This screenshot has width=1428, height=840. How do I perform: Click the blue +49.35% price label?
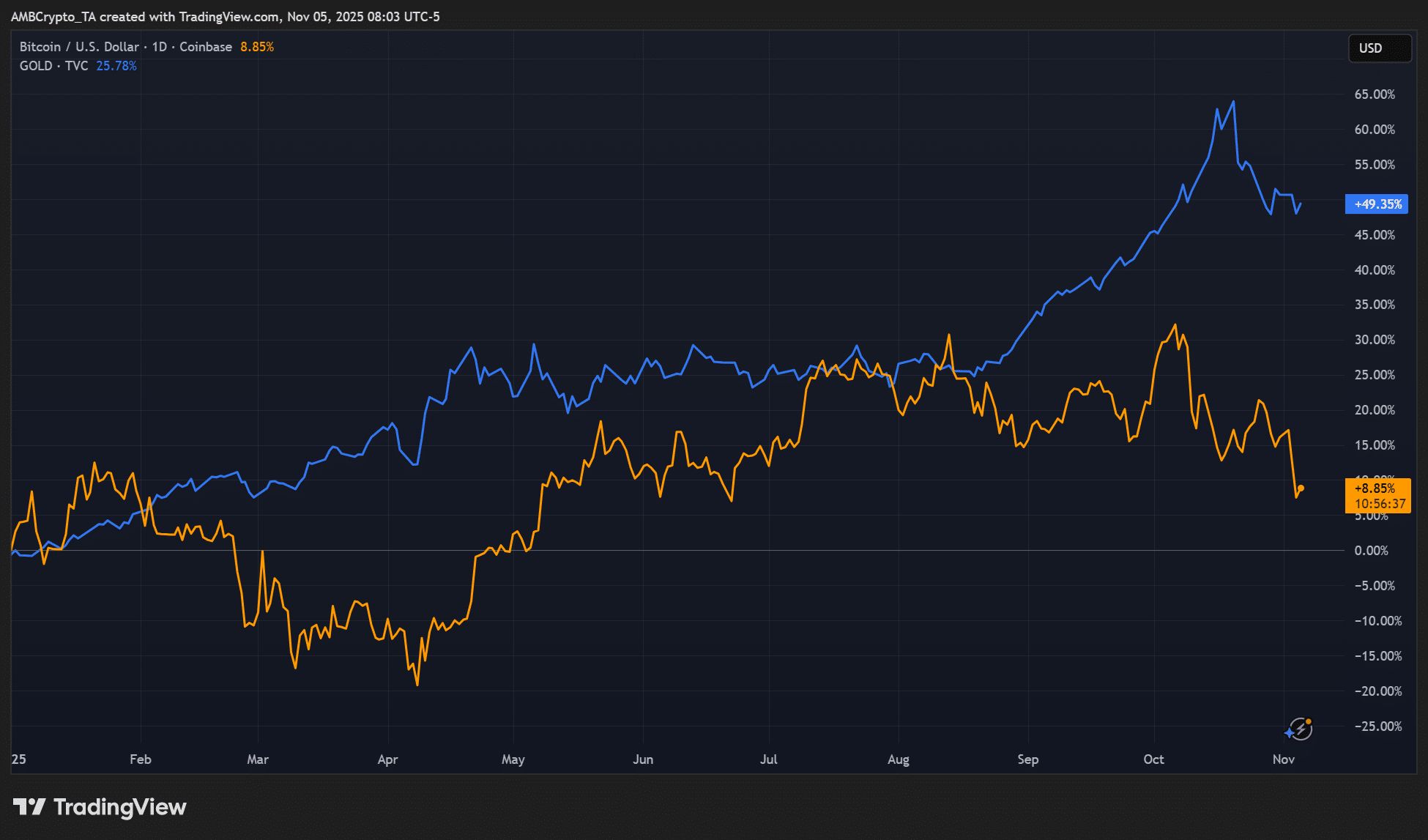point(1377,204)
